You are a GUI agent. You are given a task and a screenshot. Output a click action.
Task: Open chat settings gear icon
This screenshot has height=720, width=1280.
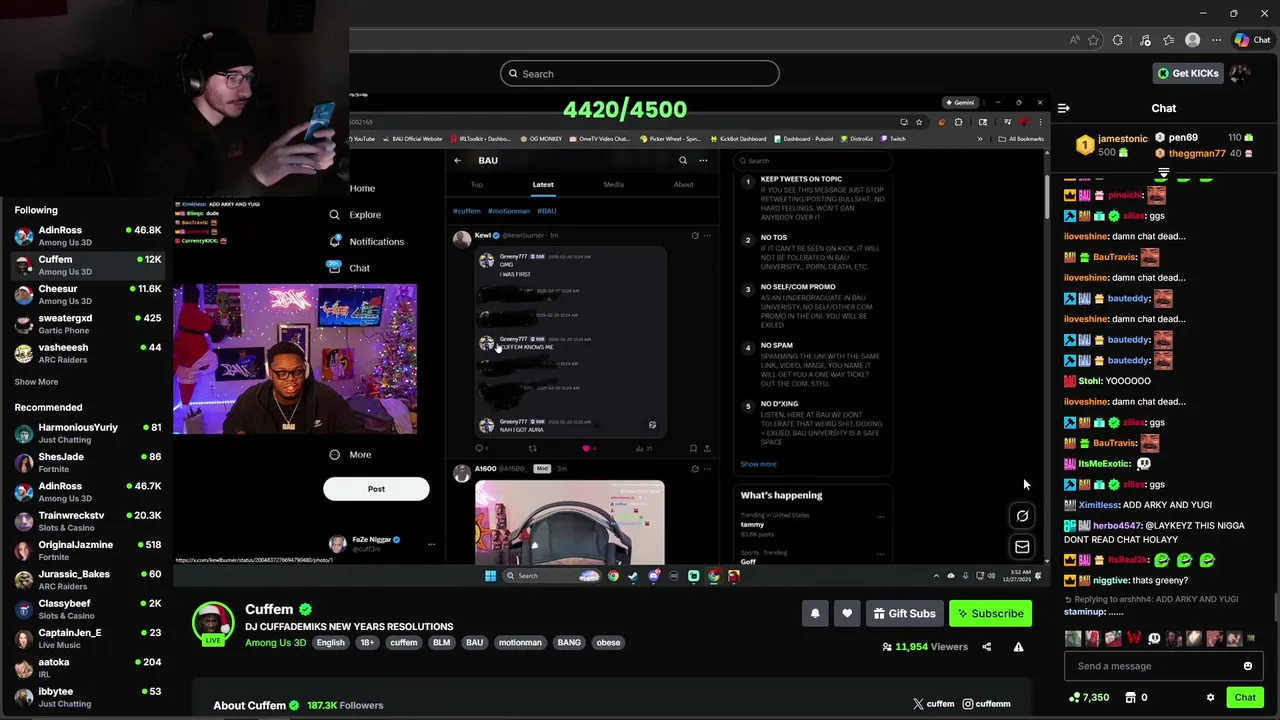tap(1210, 698)
